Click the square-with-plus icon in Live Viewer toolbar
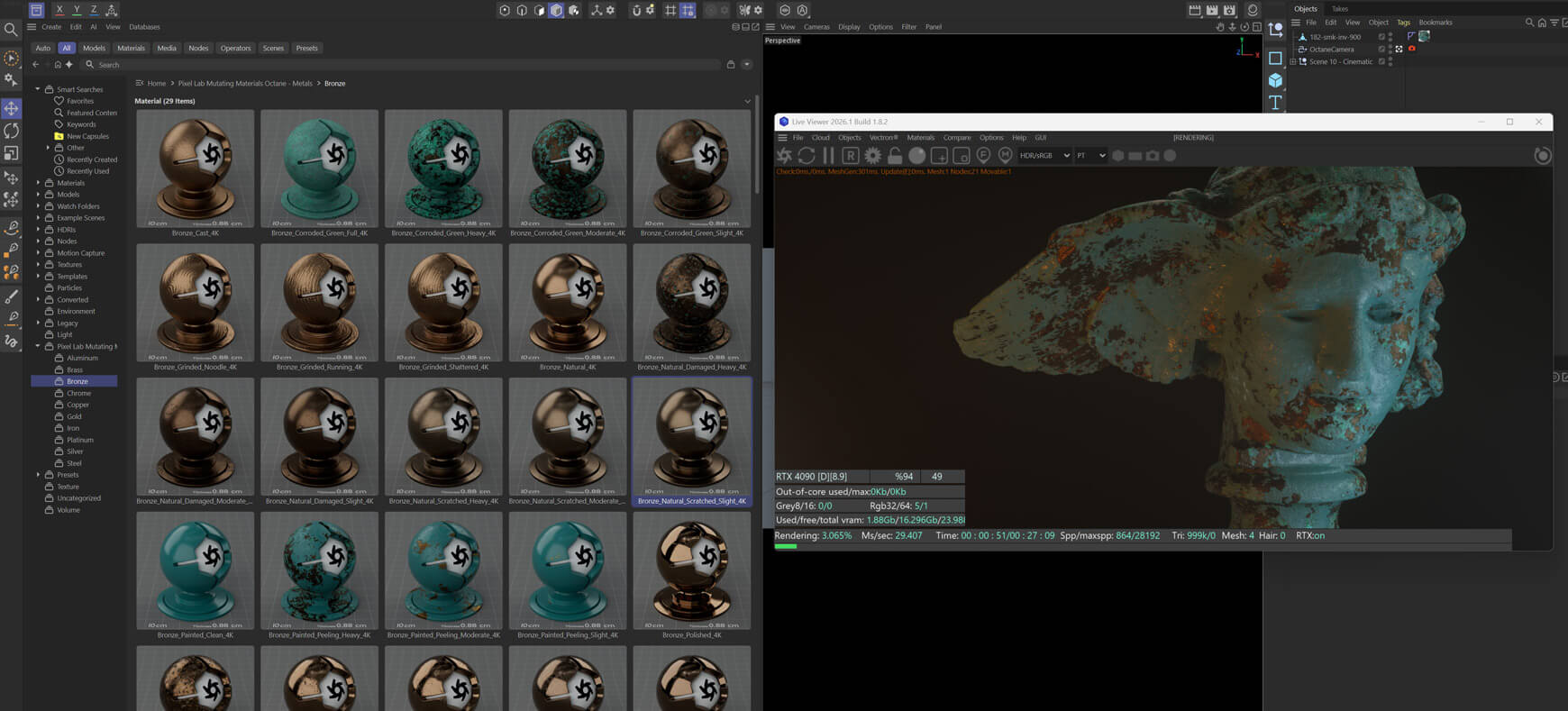Viewport: 1568px width, 711px height. click(x=939, y=155)
